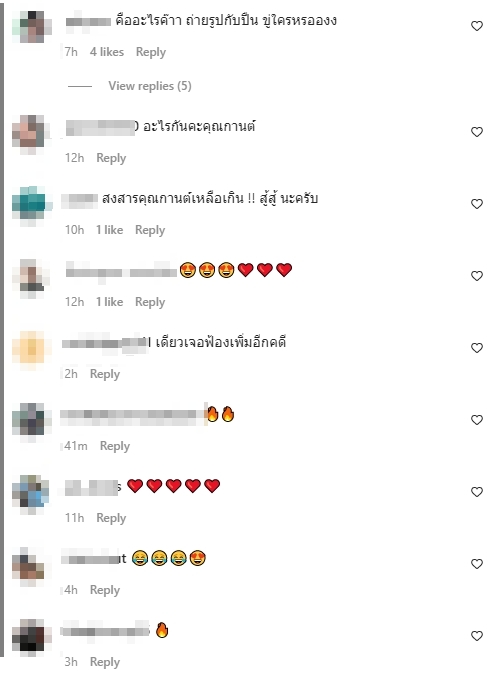496x684 pixels.
Task: Heart the two-flame comment from 41m ago
Action: [477, 420]
